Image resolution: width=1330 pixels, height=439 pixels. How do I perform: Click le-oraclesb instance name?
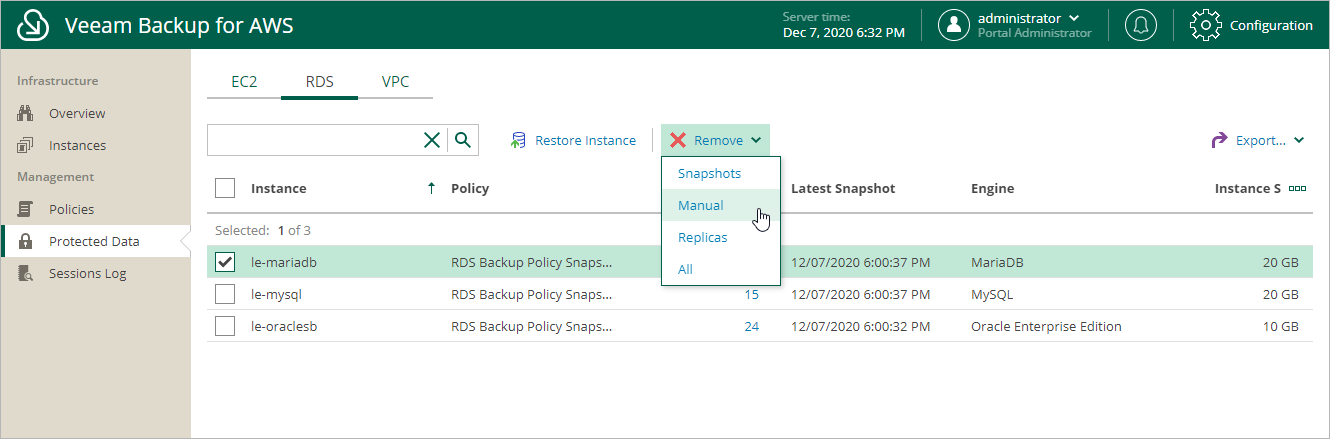click(284, 326)
